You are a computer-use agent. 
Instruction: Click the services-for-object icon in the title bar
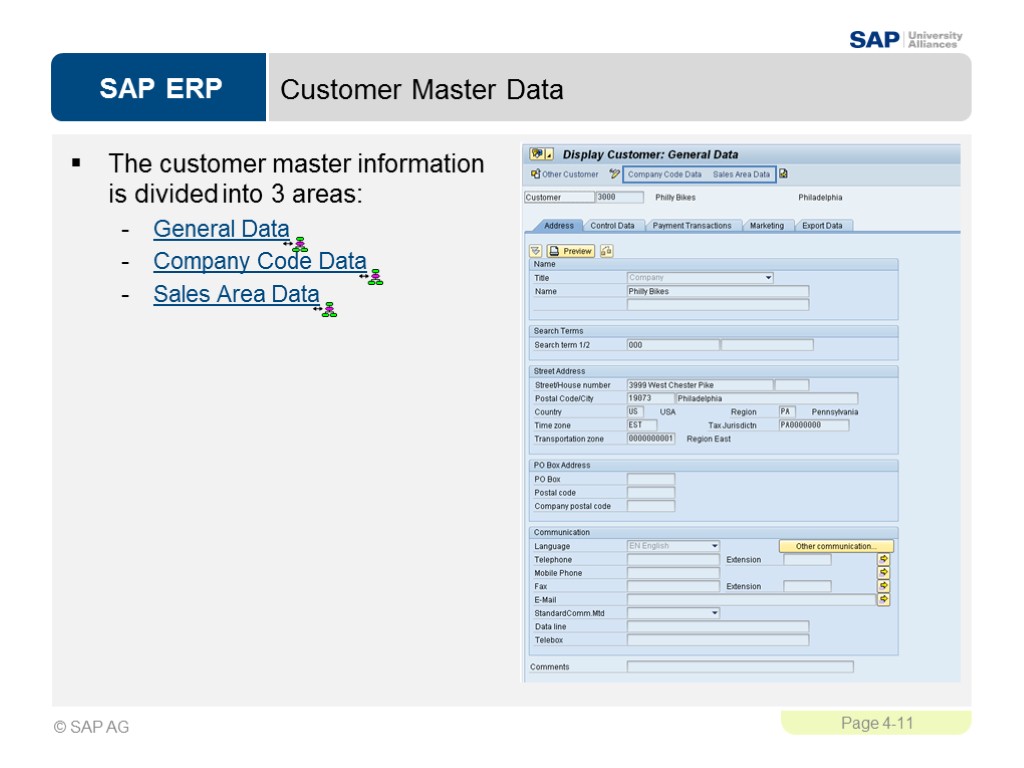536,154
